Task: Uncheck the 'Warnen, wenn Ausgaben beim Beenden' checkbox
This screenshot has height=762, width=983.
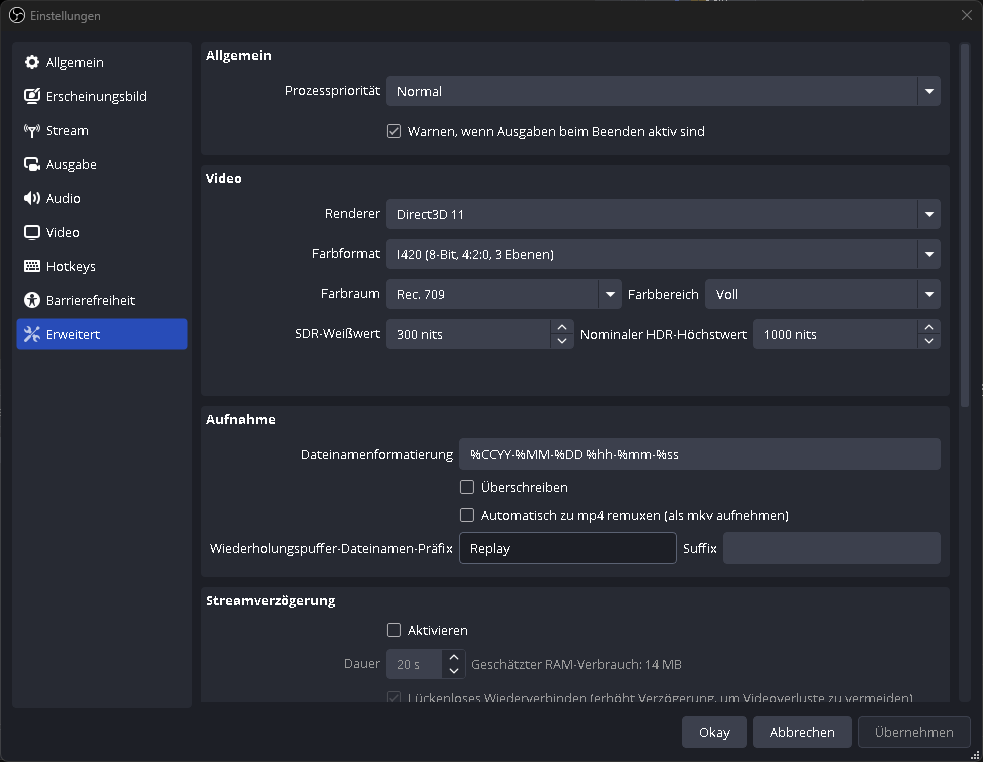Action: 394,131
